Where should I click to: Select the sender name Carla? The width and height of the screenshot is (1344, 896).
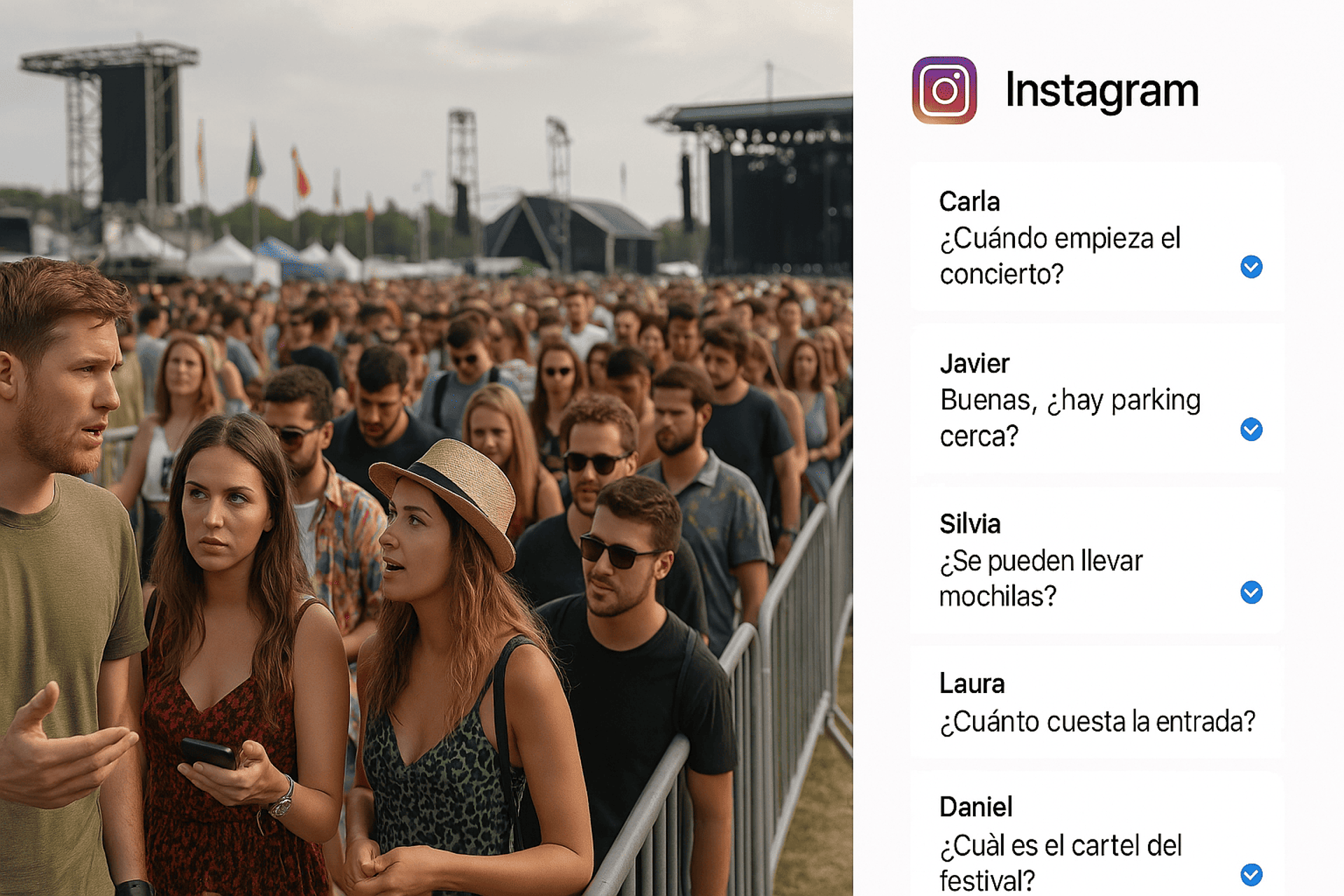[x=969, y=202]
